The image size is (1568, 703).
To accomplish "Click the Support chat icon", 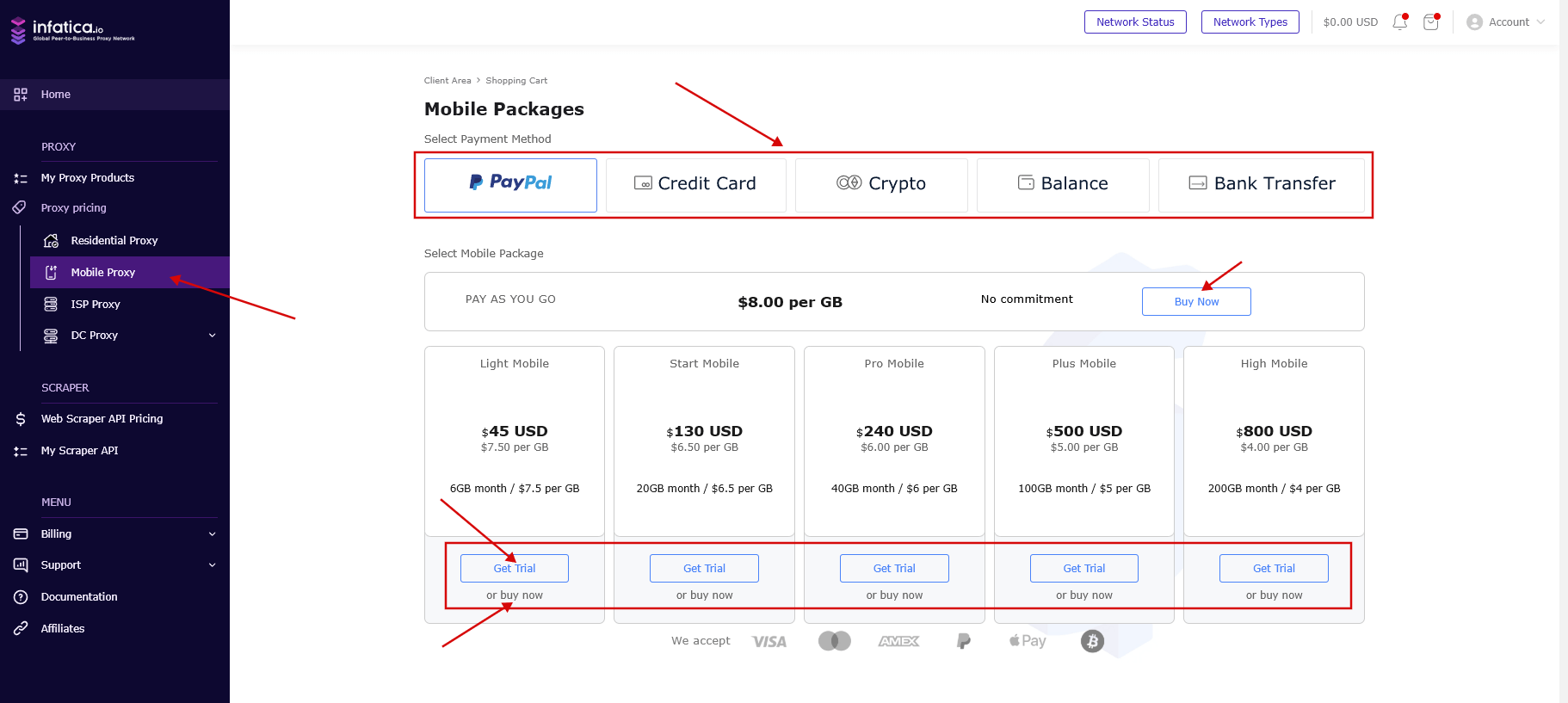I will tap(21, 565).
